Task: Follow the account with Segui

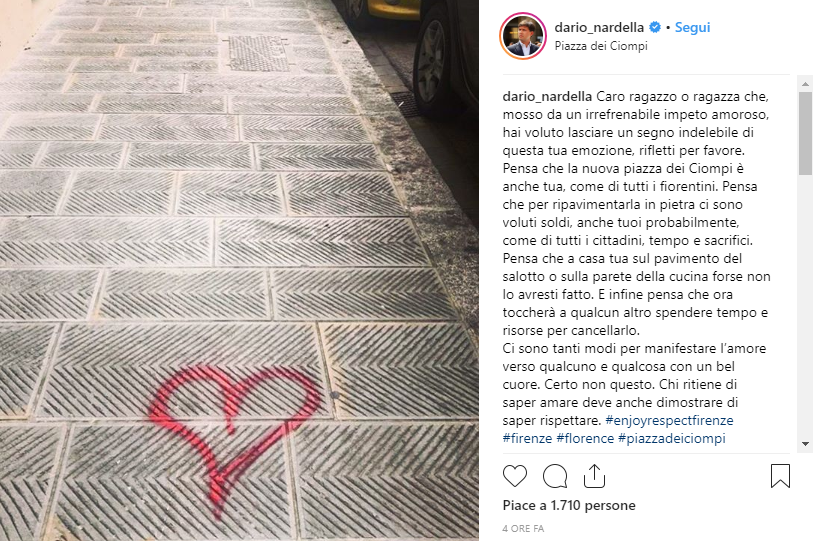Action: 692,27
